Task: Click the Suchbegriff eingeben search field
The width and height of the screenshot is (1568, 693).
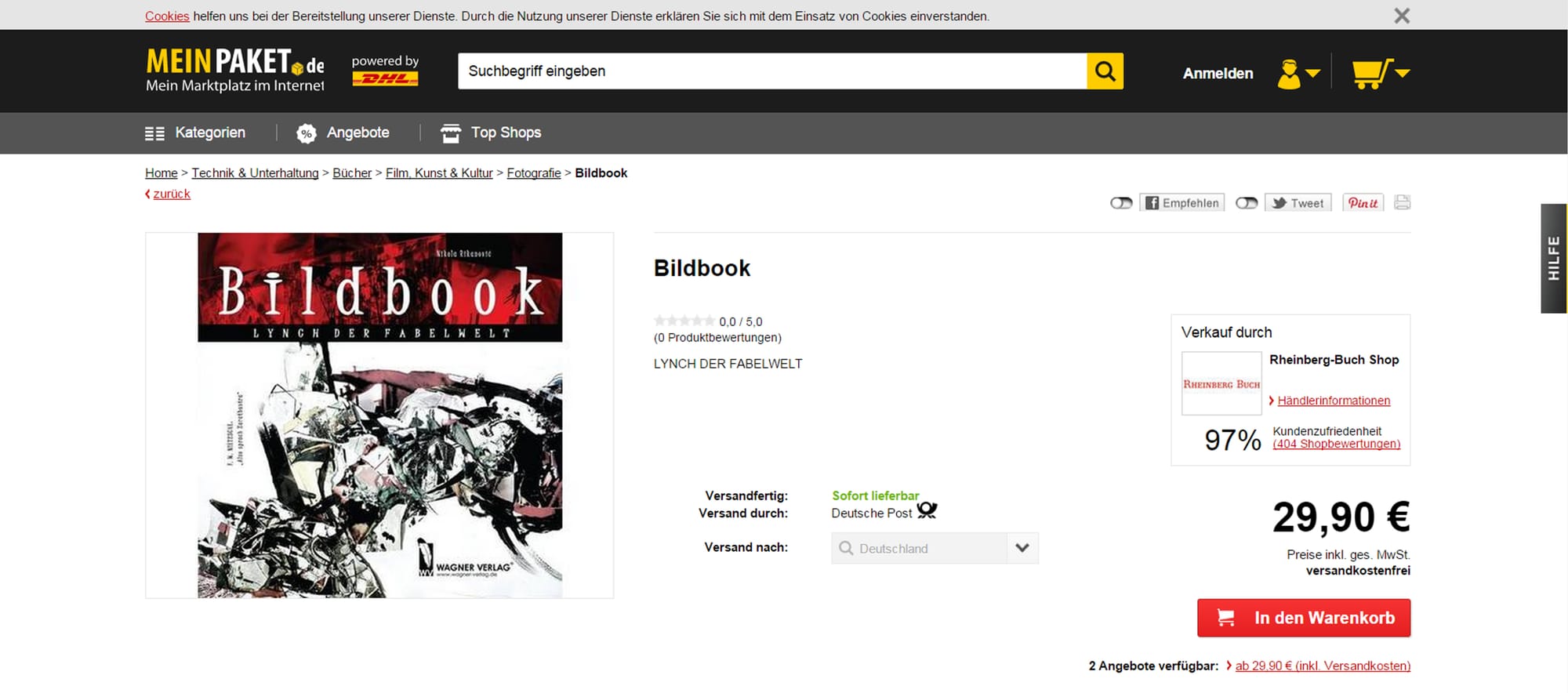Action: tap(771, 71)
